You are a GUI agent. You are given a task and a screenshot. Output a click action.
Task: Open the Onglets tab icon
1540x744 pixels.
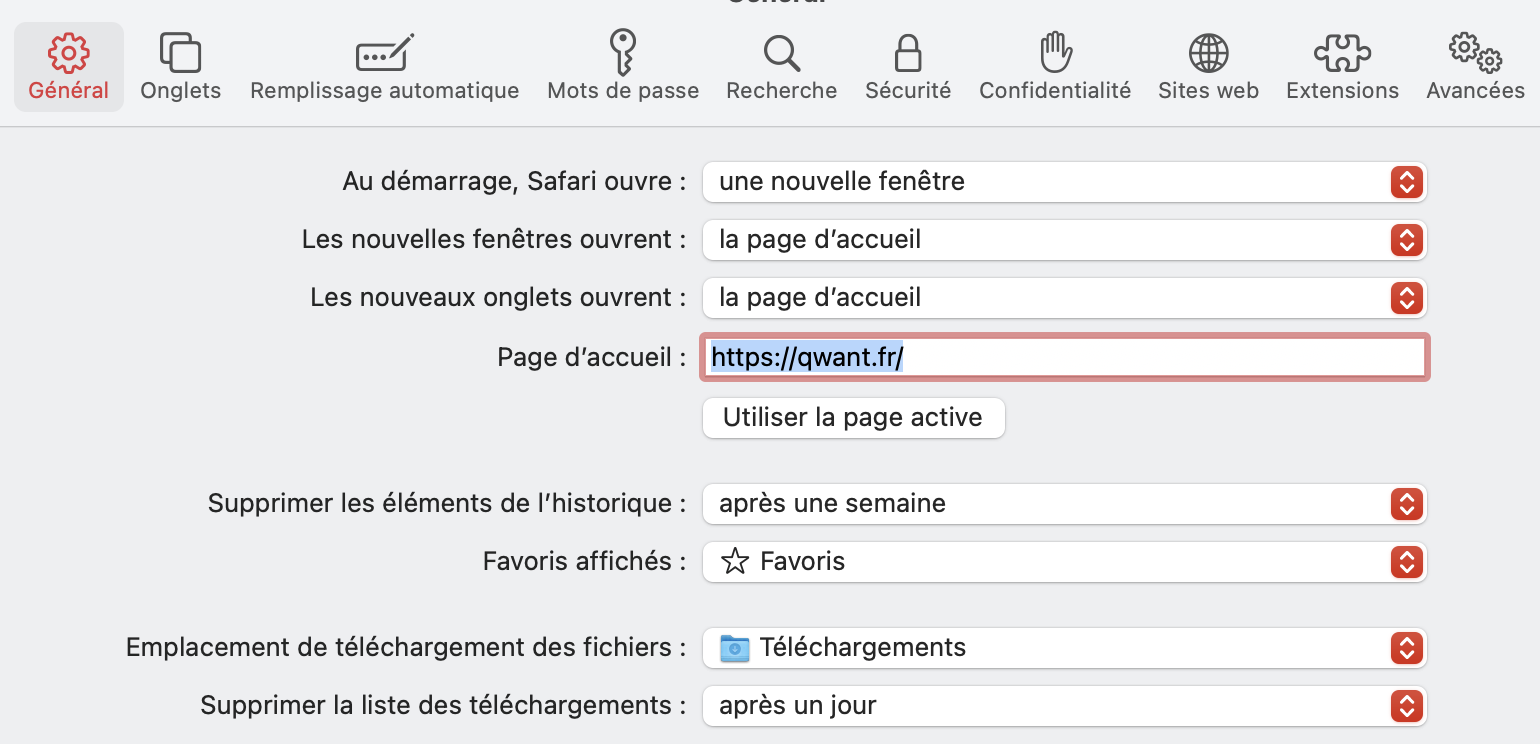(x=181, y=53)
